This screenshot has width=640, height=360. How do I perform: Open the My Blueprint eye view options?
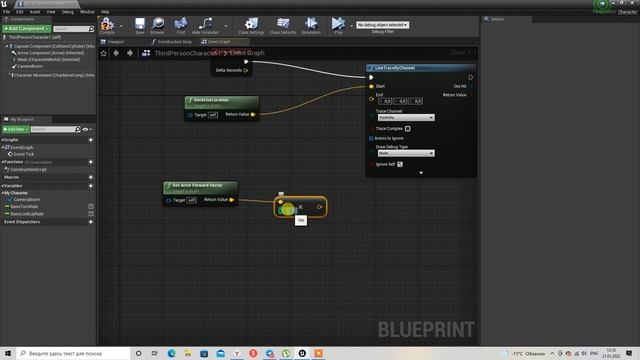point(87,129)
